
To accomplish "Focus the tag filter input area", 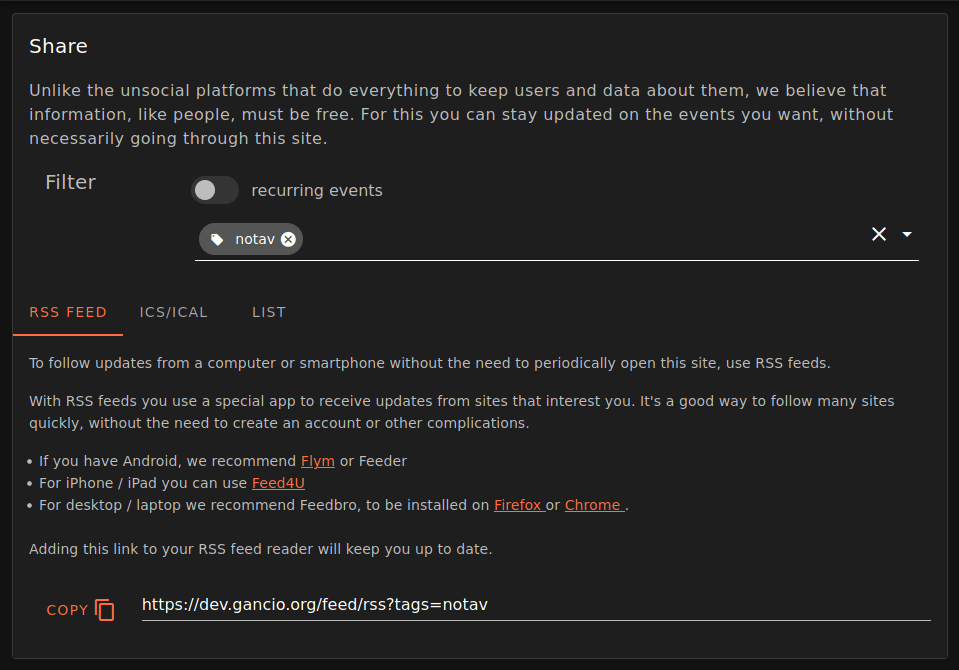I will 580,239.
